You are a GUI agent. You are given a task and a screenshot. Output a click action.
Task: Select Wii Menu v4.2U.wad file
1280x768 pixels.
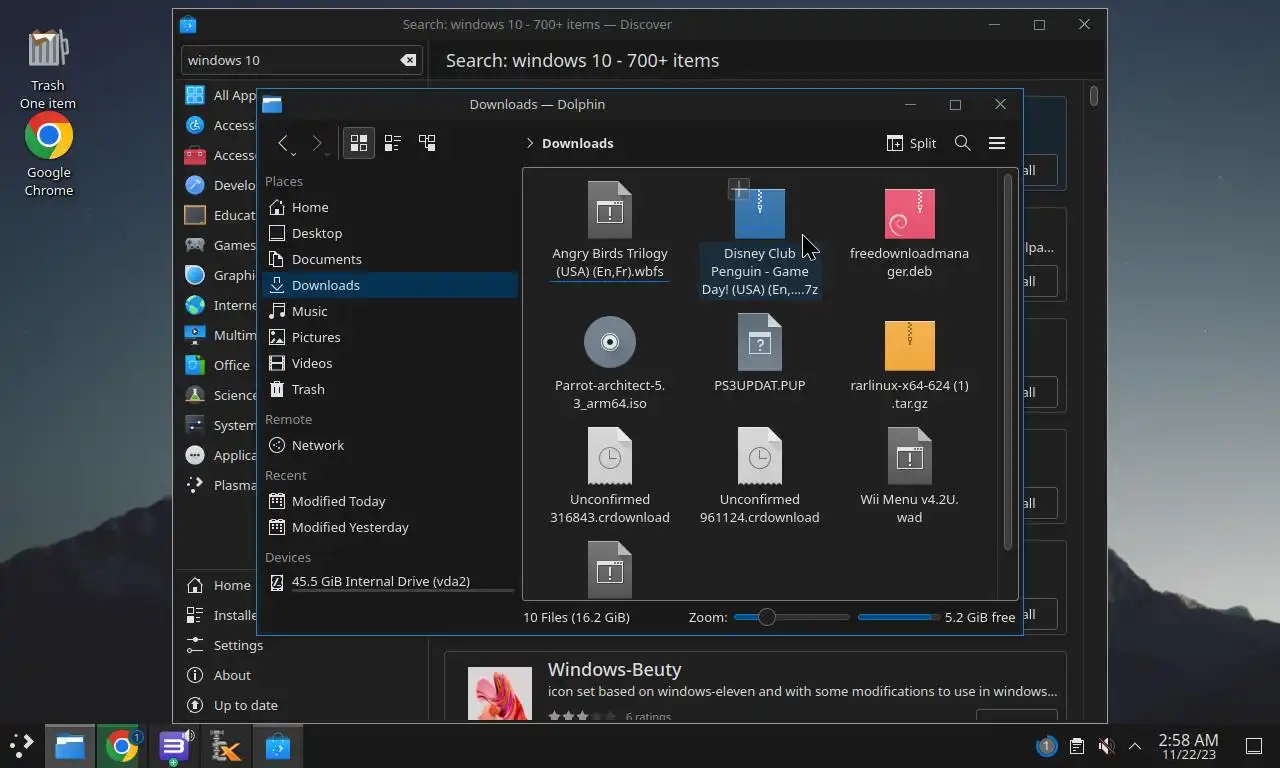click(910, 476)
